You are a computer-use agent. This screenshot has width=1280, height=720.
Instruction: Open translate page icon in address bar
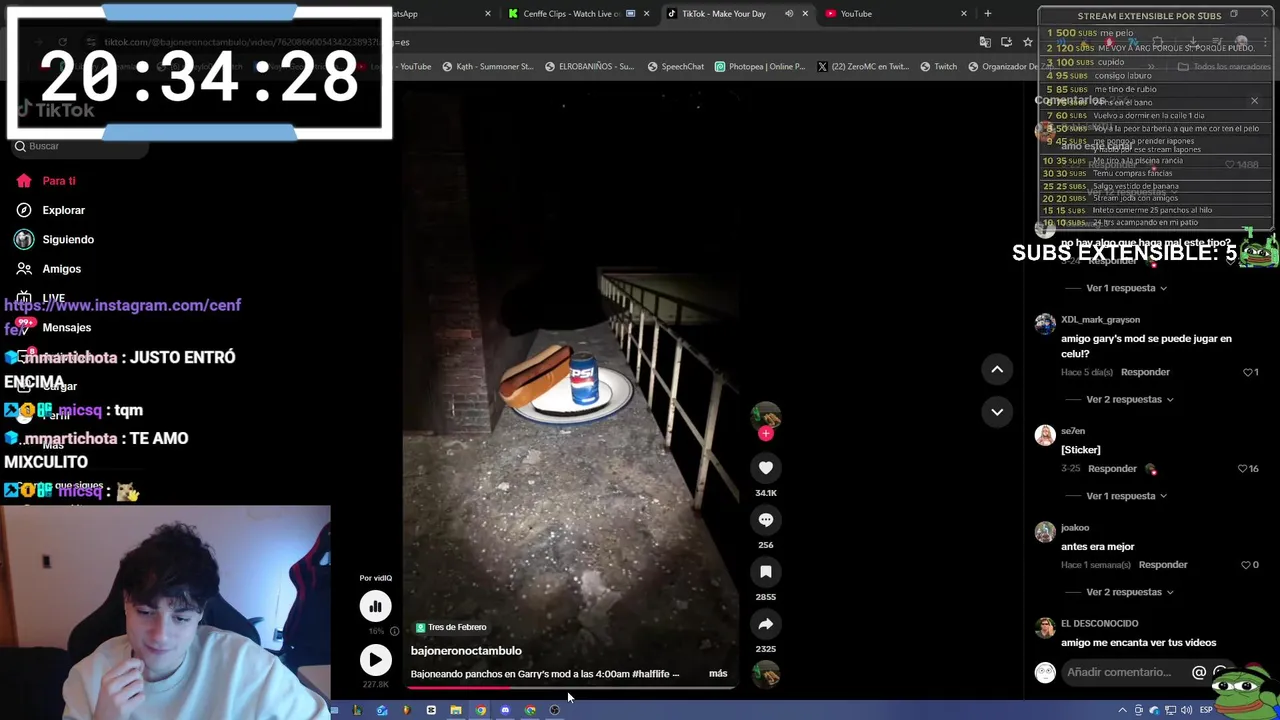(x=985, y=42)
